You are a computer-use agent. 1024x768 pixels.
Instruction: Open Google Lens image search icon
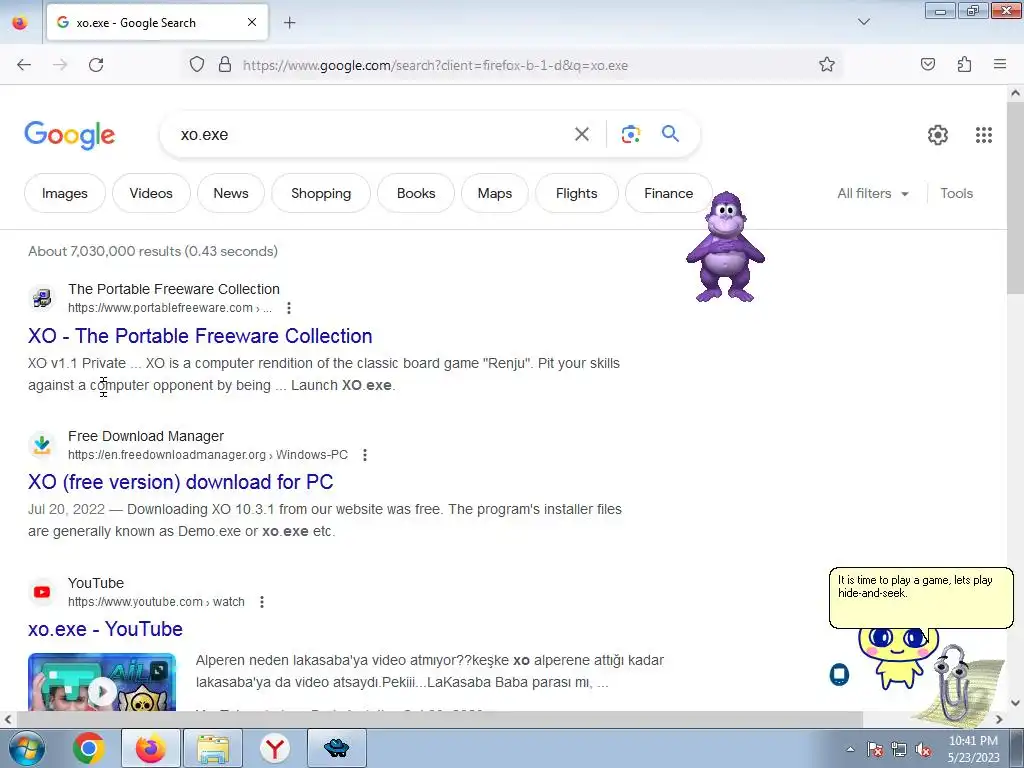pyautogui.click(x=631, y=135)
